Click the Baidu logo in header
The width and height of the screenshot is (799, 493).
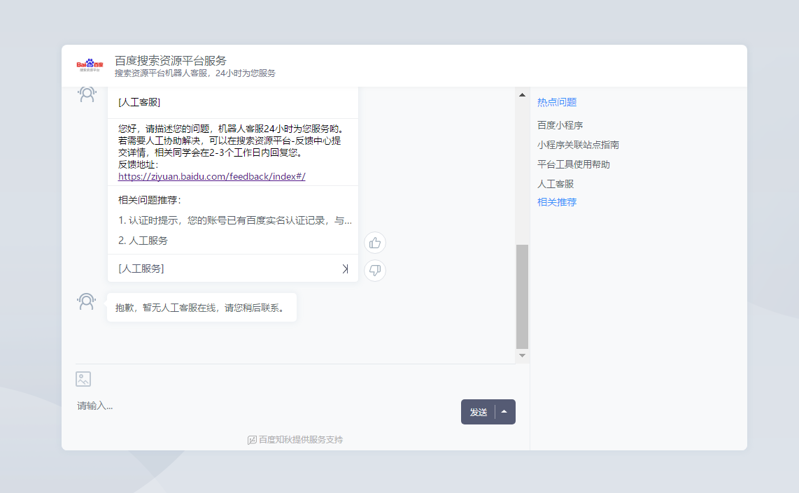(x=90, y=65)
